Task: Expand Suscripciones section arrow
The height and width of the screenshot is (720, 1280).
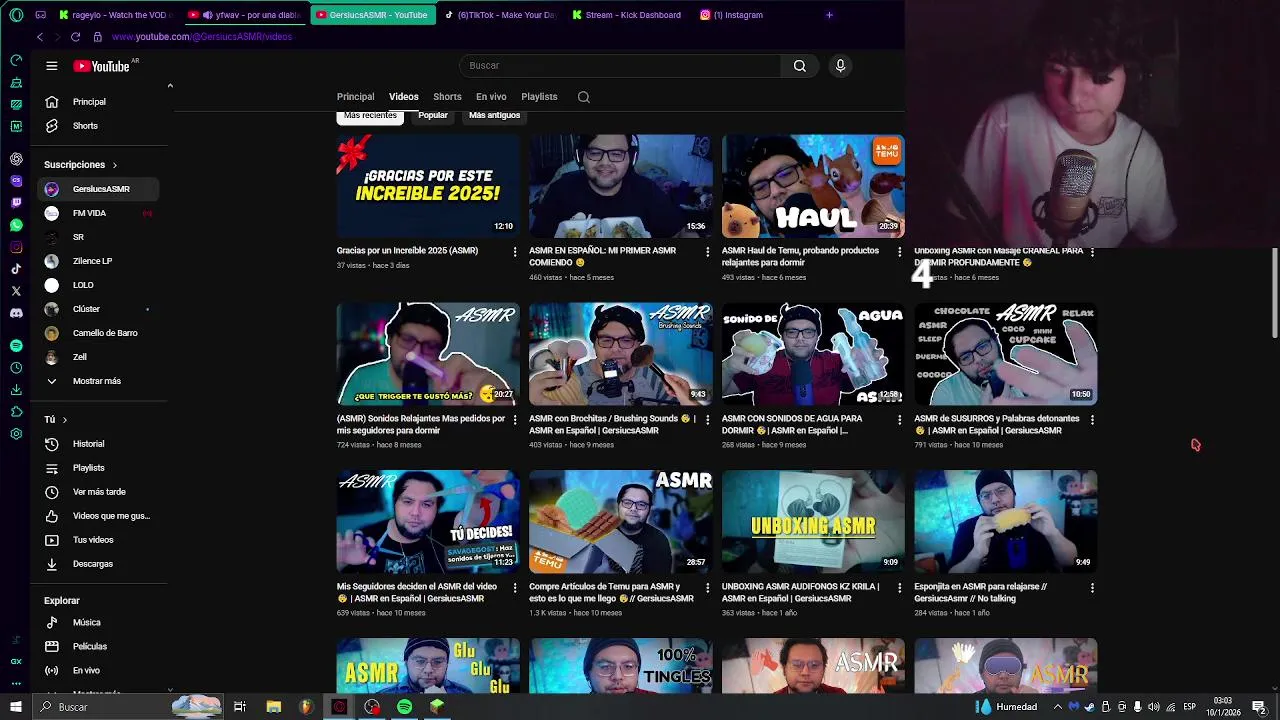Action: click(114, 165)
